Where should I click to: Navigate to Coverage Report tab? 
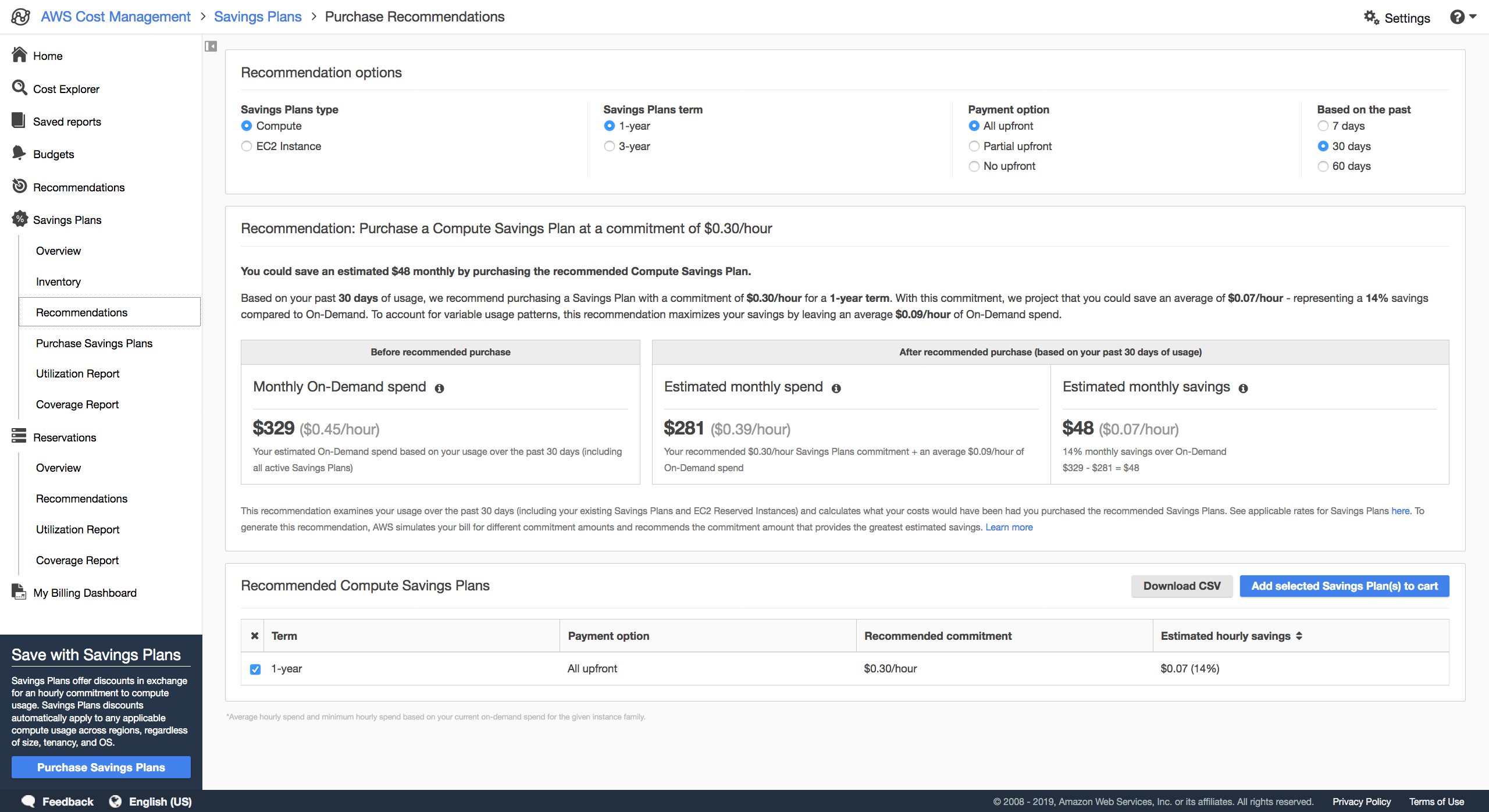tap(78, 405)
